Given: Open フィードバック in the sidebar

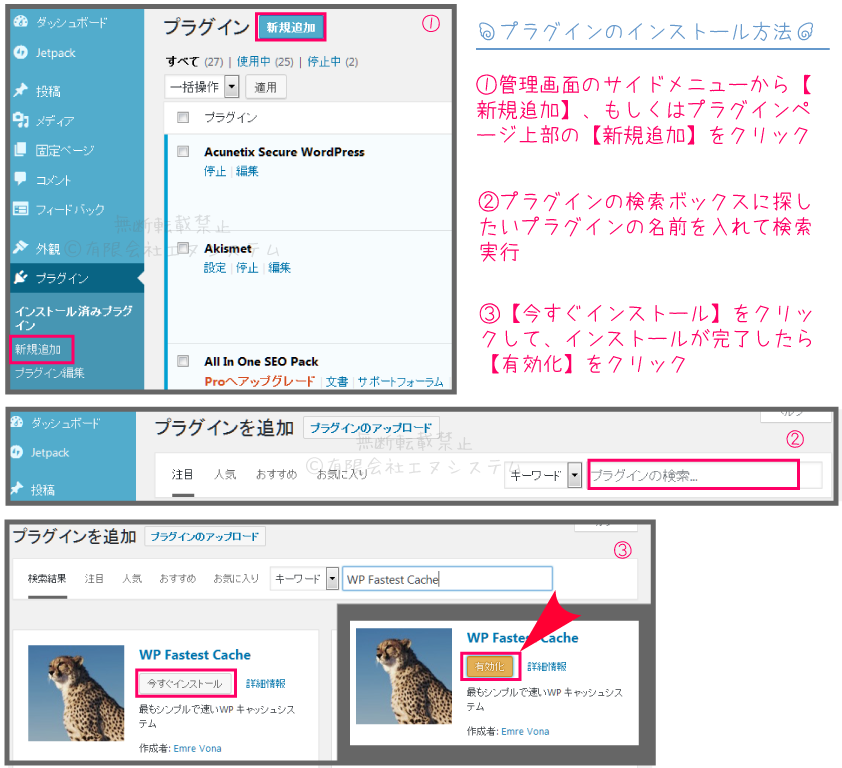Looking at the screenshot, I should click(x=70, y=209).
